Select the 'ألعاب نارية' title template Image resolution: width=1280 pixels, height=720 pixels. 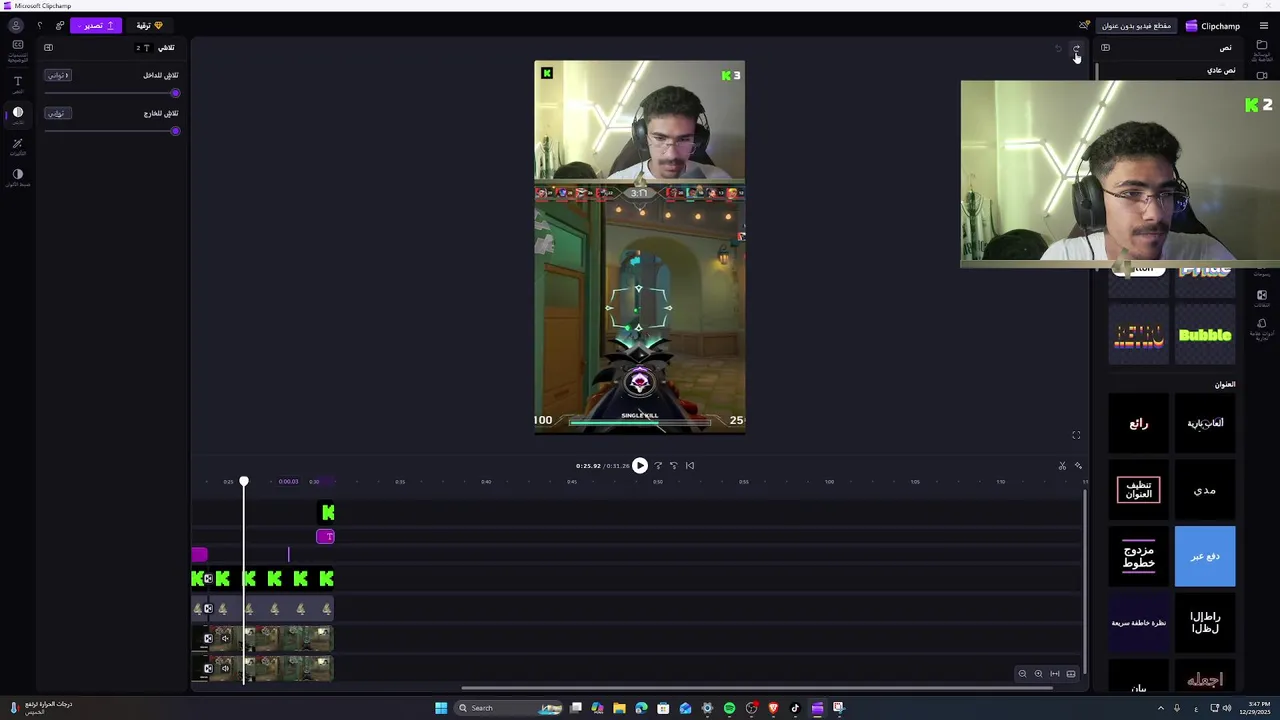click(1205, 423)
